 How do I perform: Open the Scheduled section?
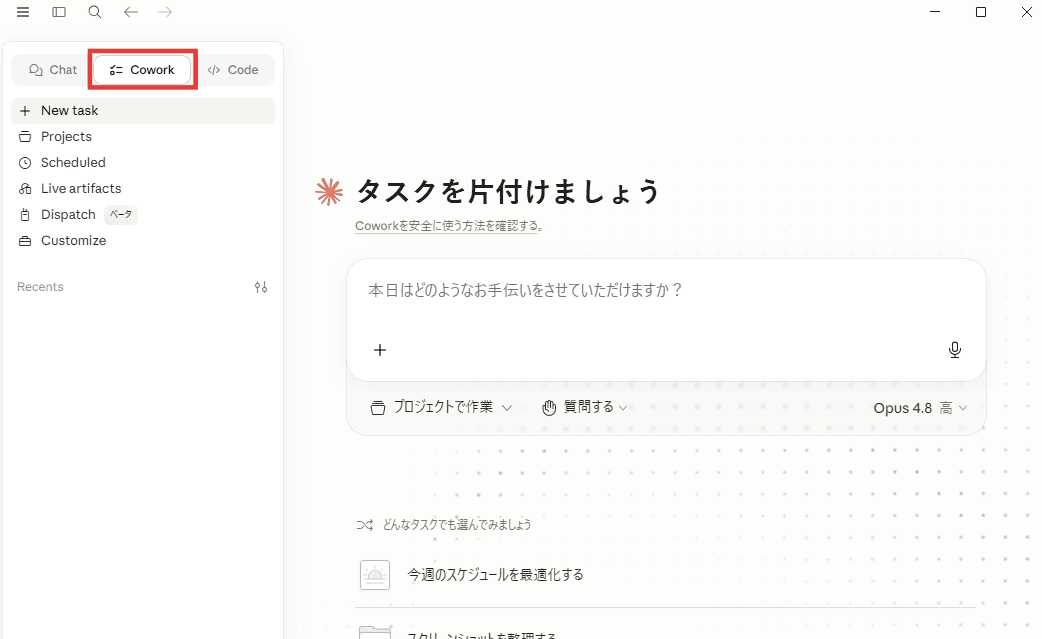click(x=143, y=163)
